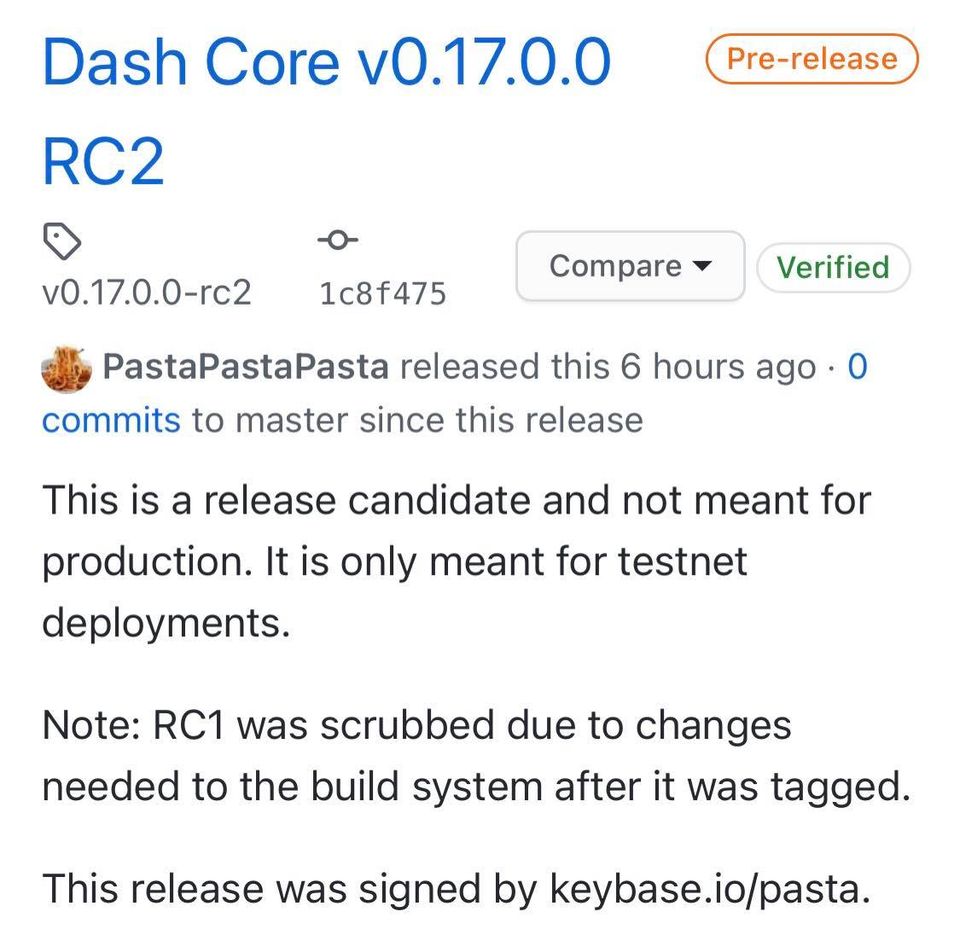
Task: Click the PastaPastaPasta username
Action: click(x=243, y=367)
